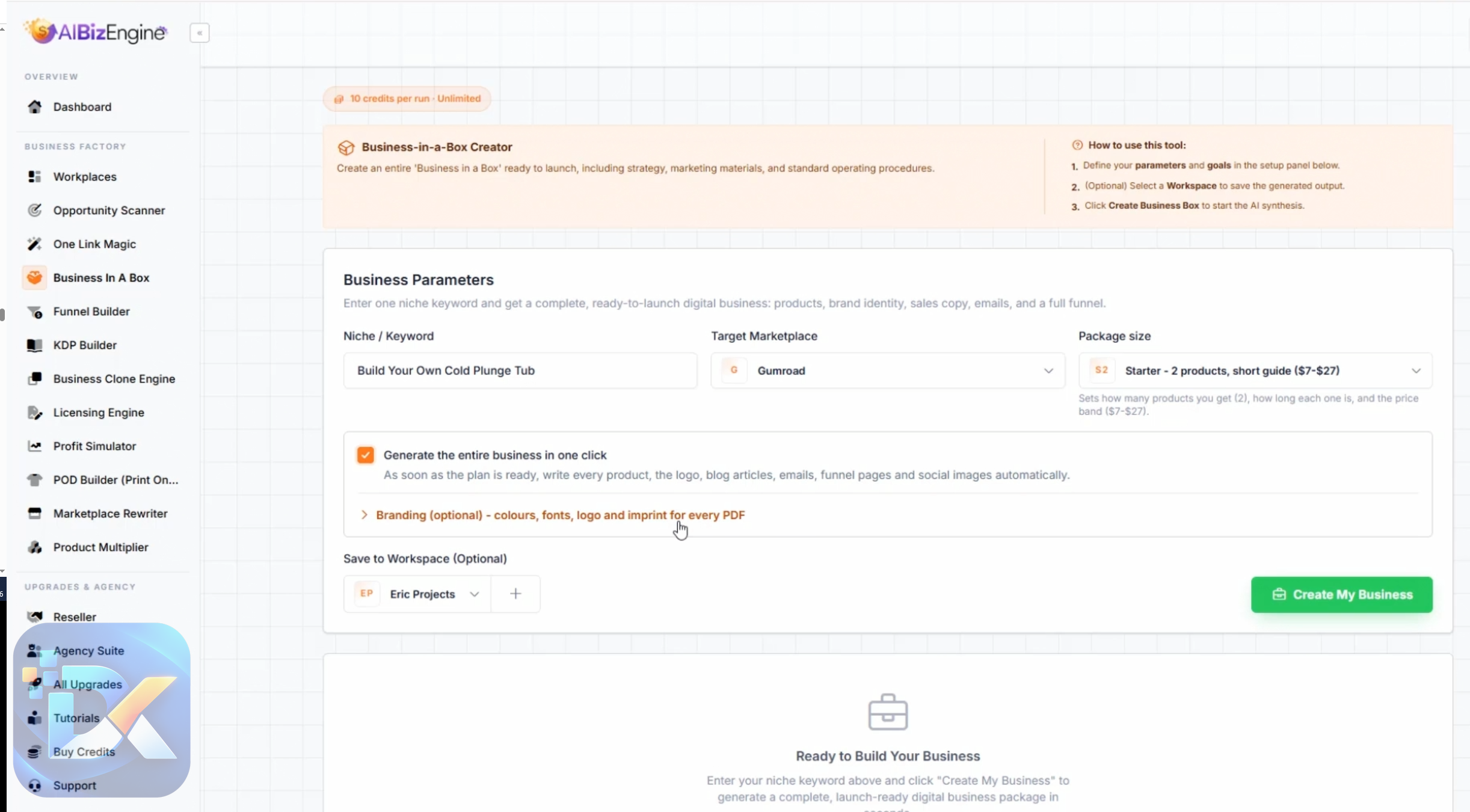Screen dimensions: 1470x812
Task: Click the Licensing Engine document icon
Action: pos(35,413)
